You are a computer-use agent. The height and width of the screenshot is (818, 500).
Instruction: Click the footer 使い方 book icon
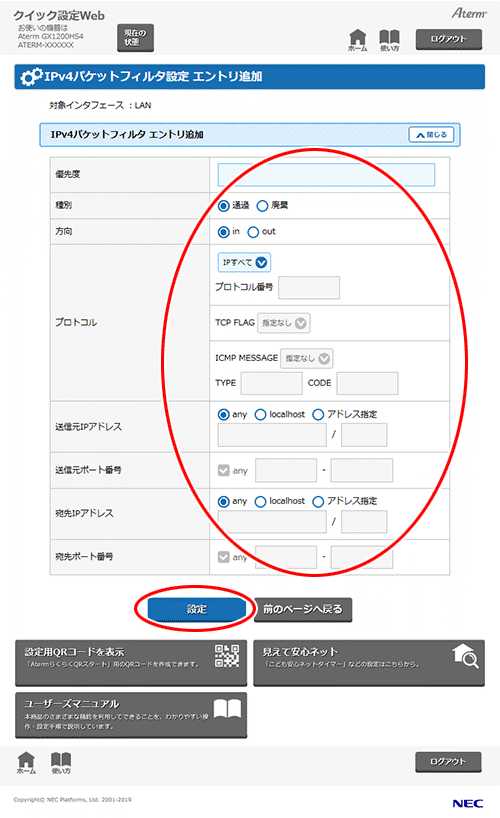tap(61, 762)
